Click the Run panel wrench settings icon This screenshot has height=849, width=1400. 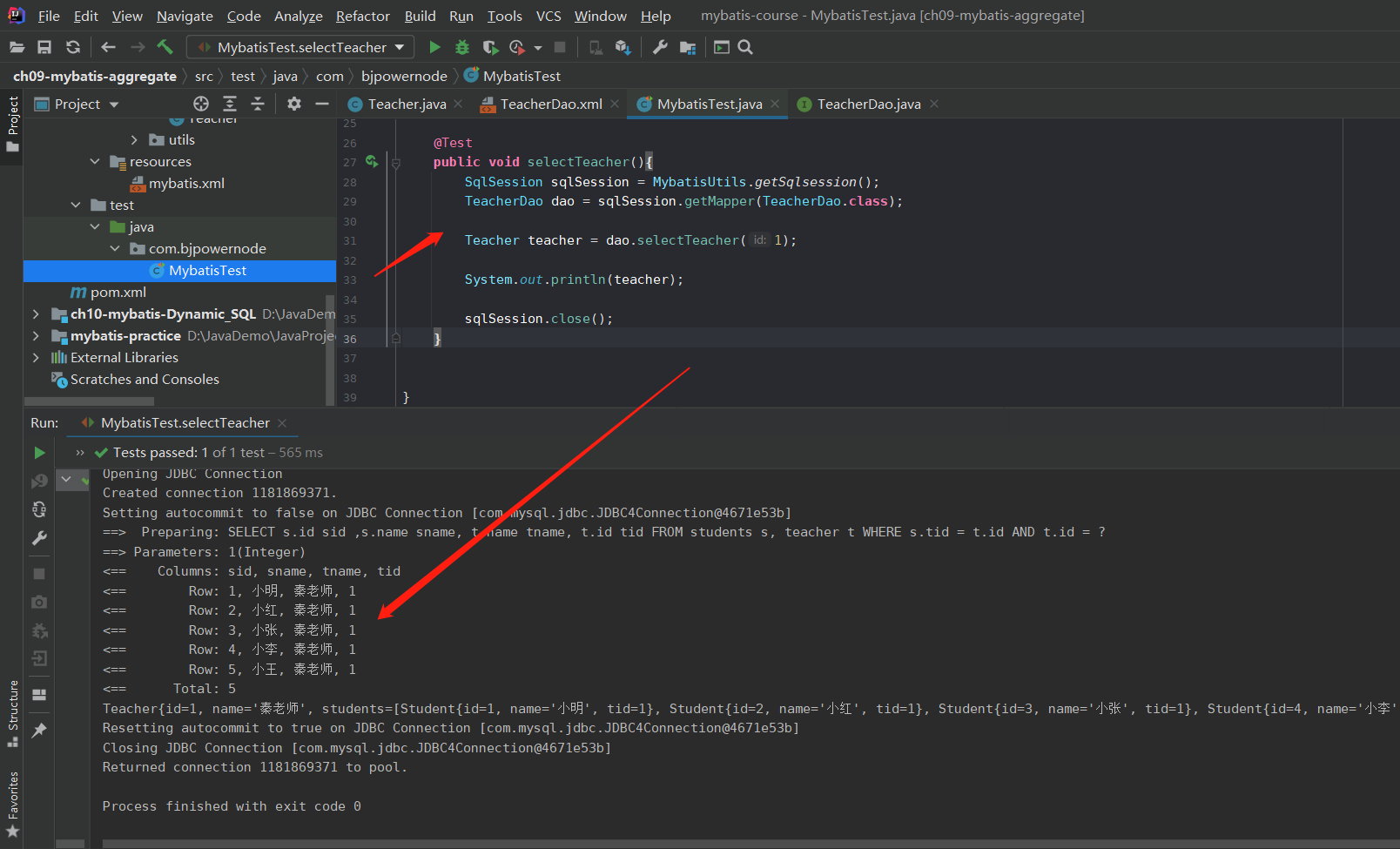[x=39, y=538]
